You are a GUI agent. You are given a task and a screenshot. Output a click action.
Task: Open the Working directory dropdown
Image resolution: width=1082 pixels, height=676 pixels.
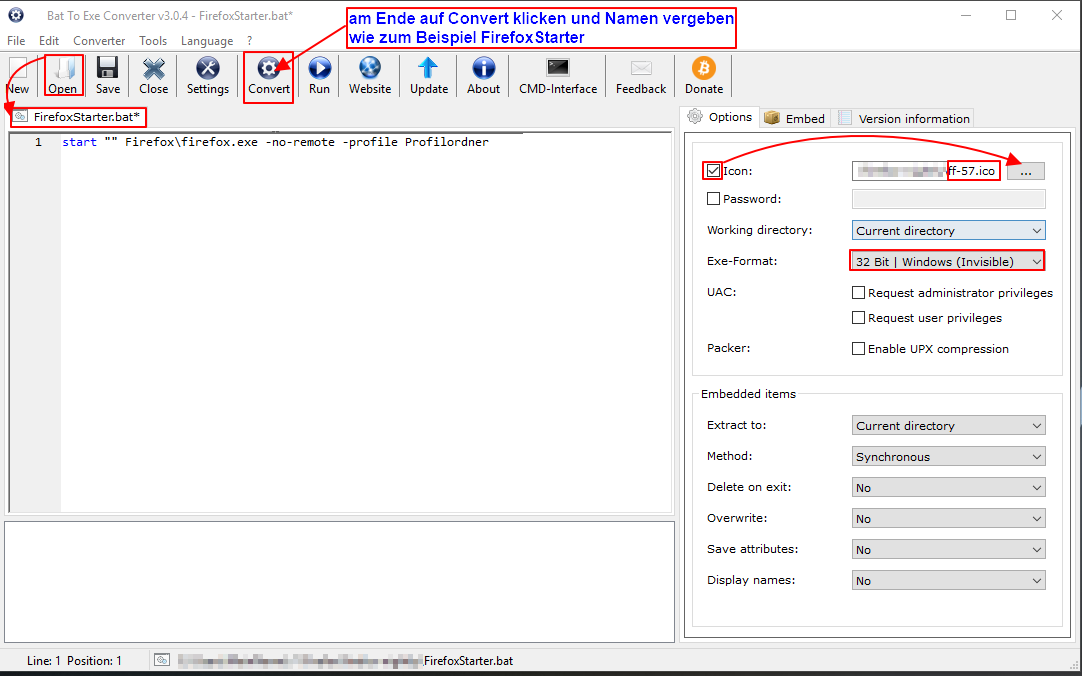pyautogui.click(x=948, y=230)
